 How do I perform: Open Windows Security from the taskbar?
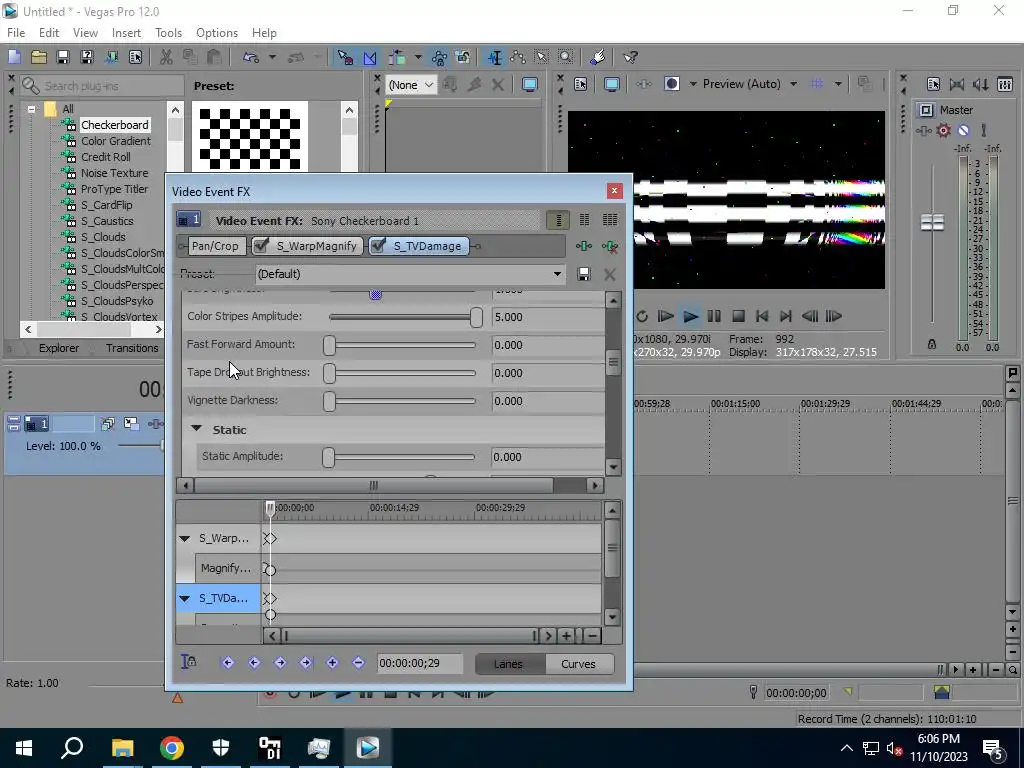(x=221, y=748)
